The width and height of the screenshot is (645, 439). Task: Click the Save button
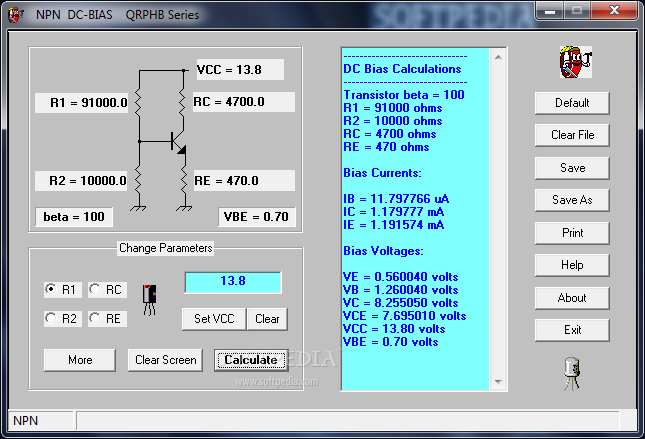[572, 168]
